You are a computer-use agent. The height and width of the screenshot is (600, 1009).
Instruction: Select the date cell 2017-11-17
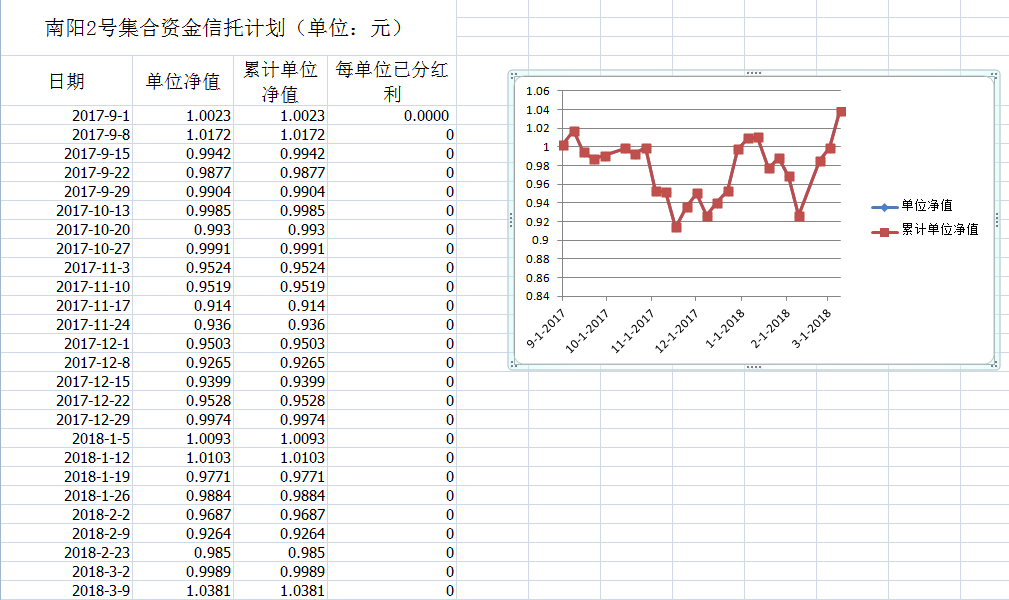tap(93, 306)
